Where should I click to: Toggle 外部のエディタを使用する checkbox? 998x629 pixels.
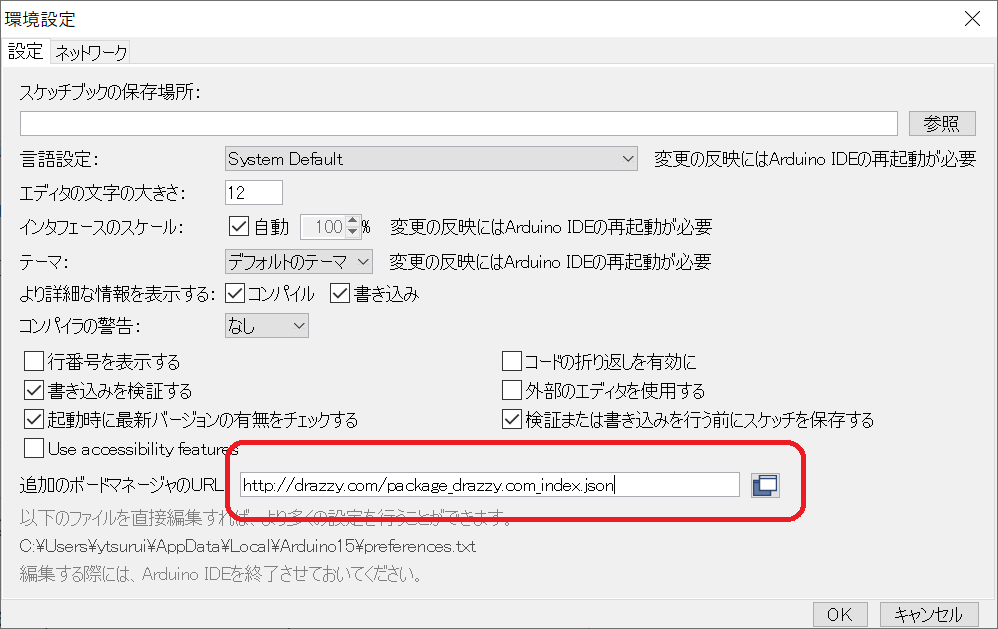pos(512,390)
